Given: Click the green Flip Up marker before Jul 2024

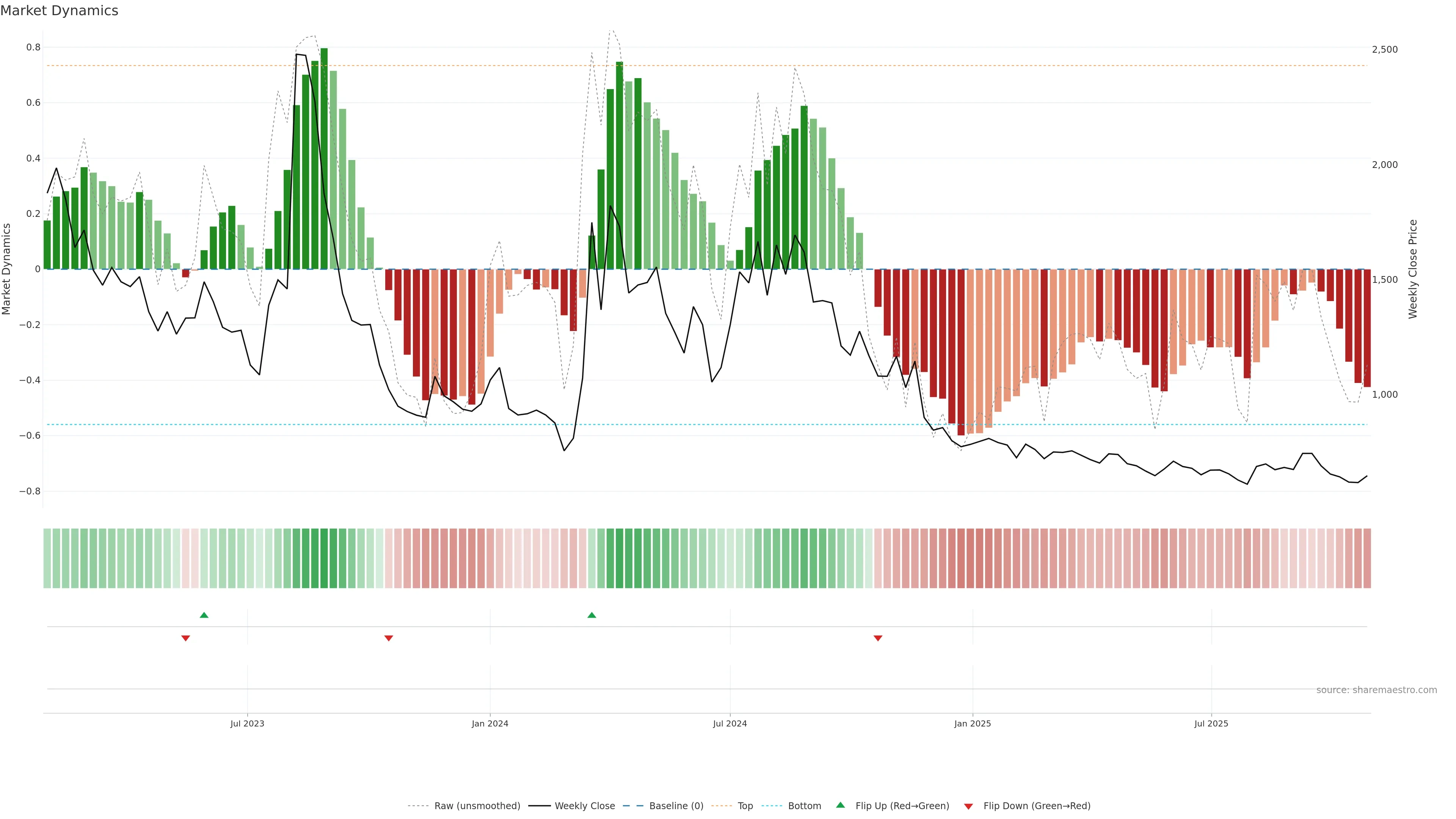Looking at the screenshot, I should tap(591, 615).
